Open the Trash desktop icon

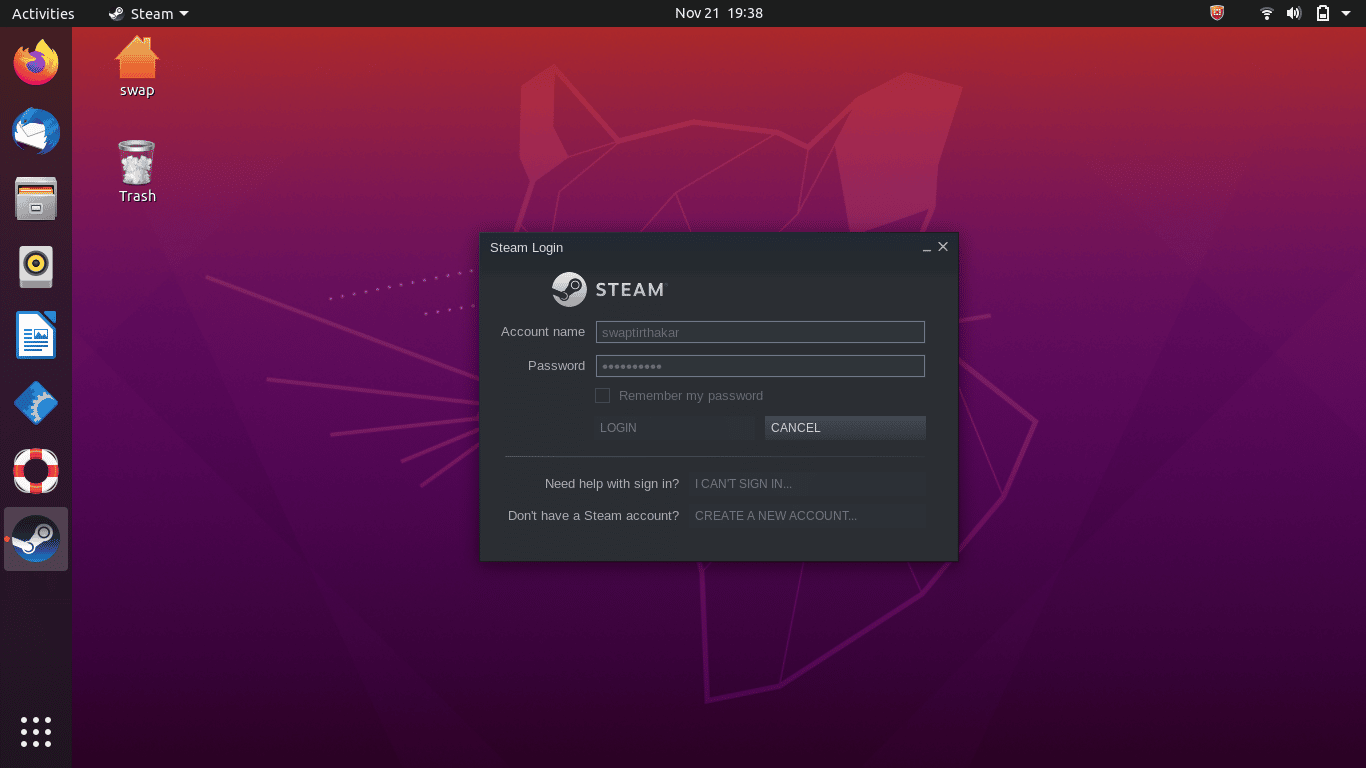coord(137,172)
